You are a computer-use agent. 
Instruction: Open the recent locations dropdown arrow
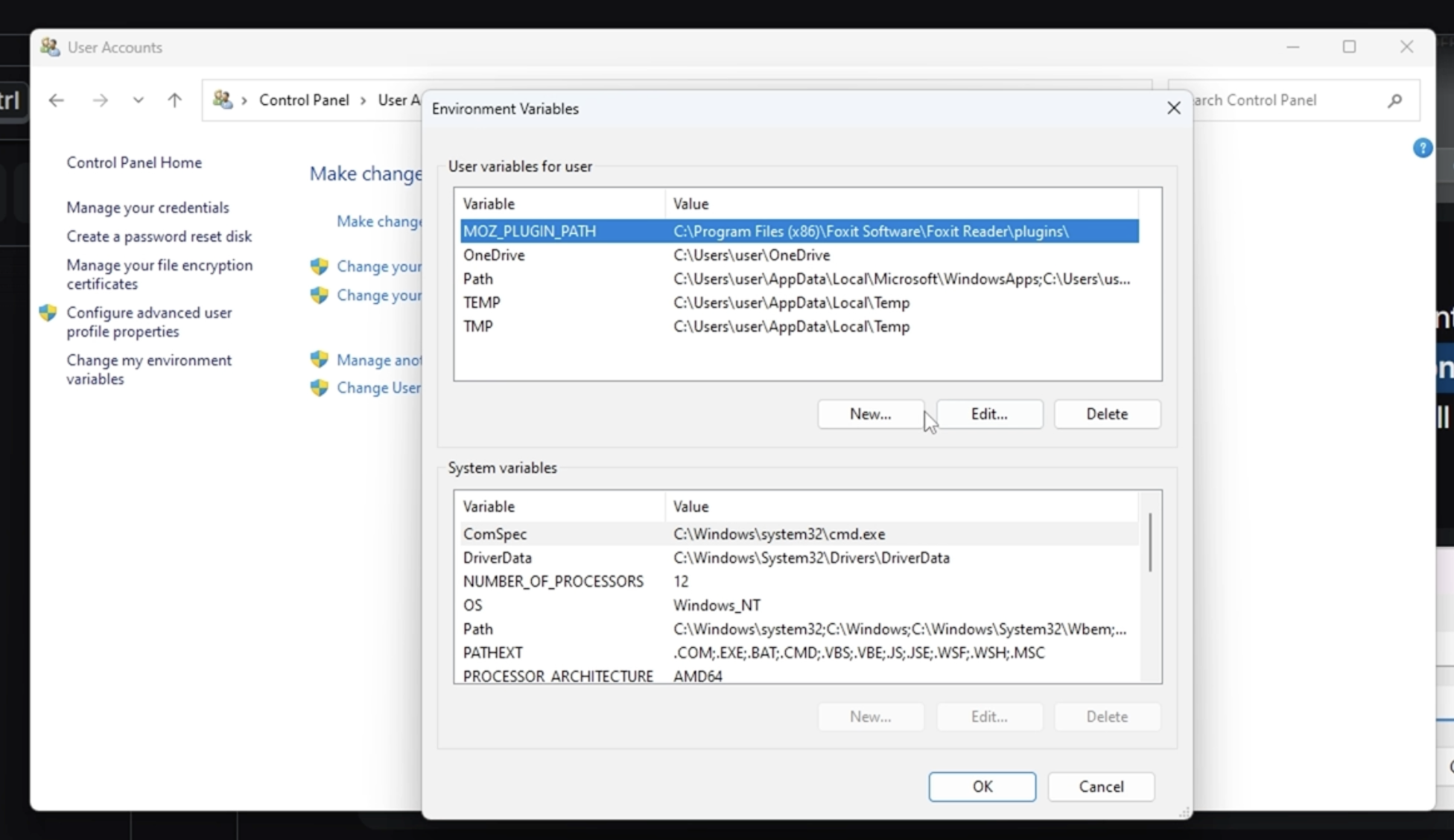[138, 101]
